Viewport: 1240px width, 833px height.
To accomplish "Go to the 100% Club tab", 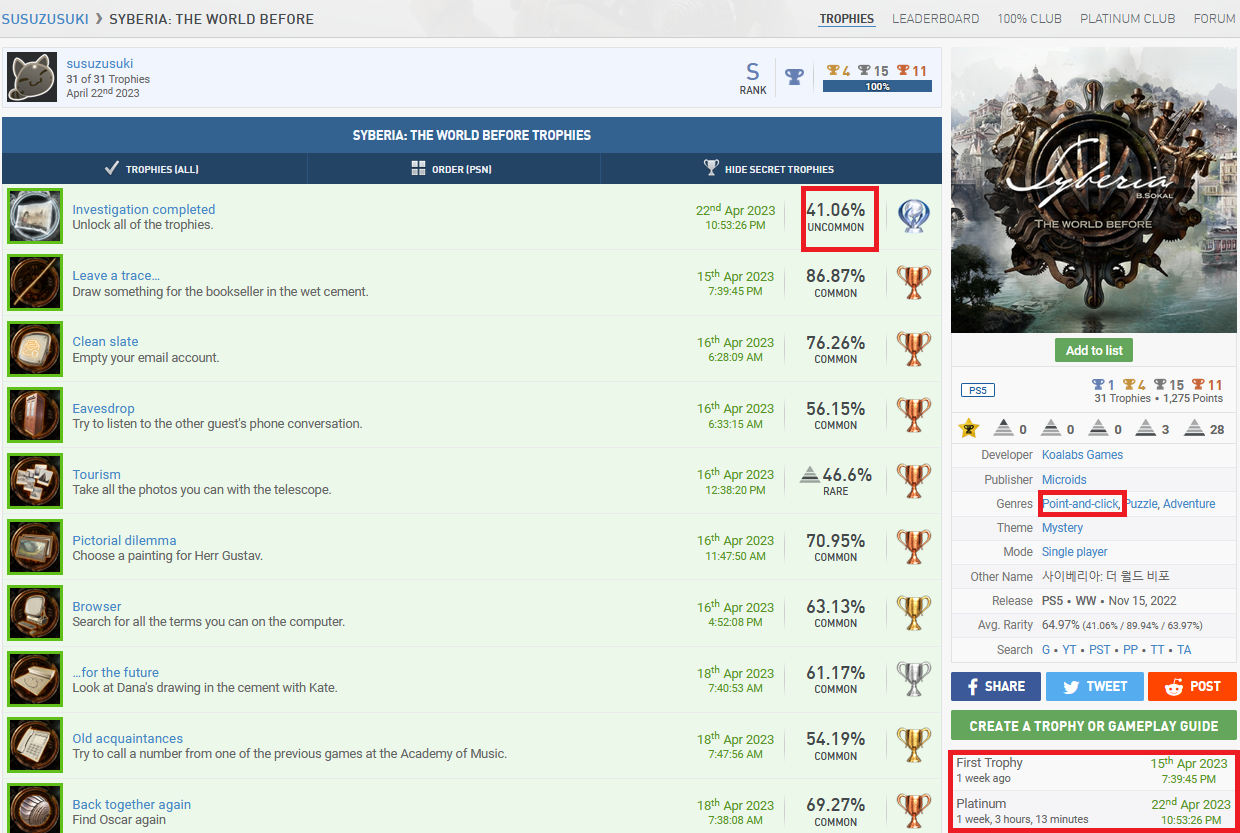I will (x=1029, y=19).
